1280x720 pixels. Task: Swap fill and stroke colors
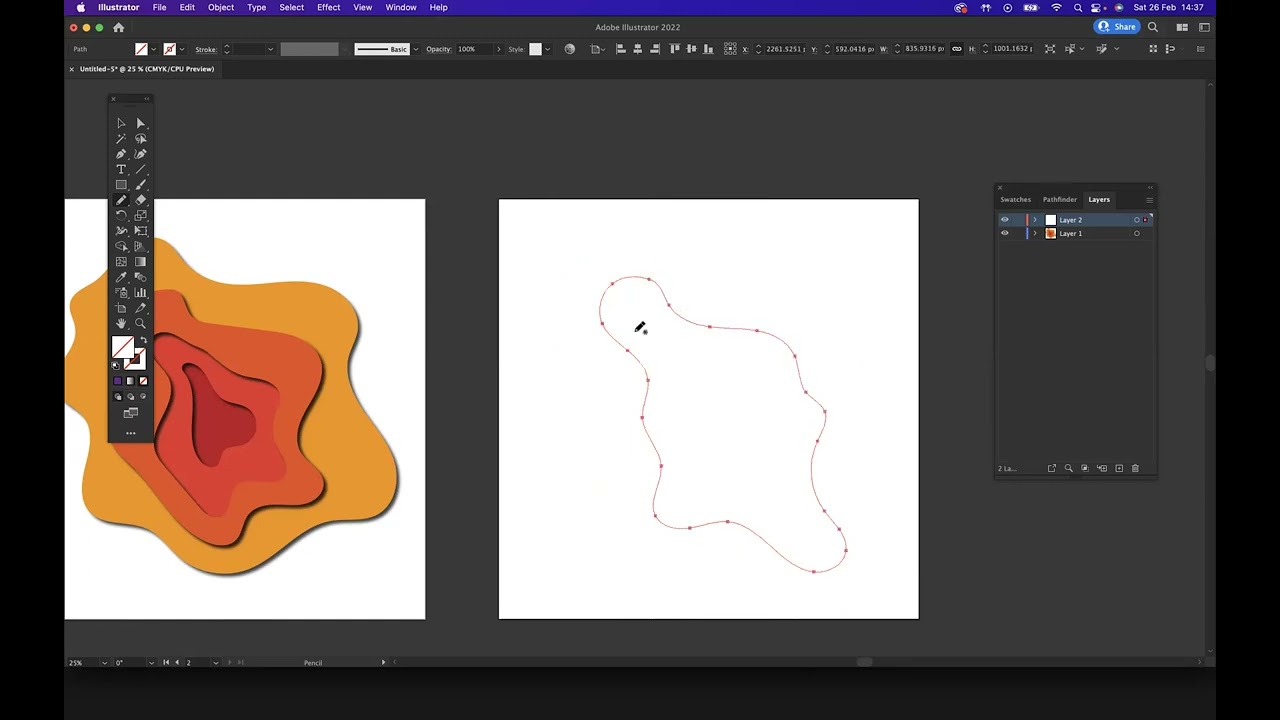tap(143, 341)
